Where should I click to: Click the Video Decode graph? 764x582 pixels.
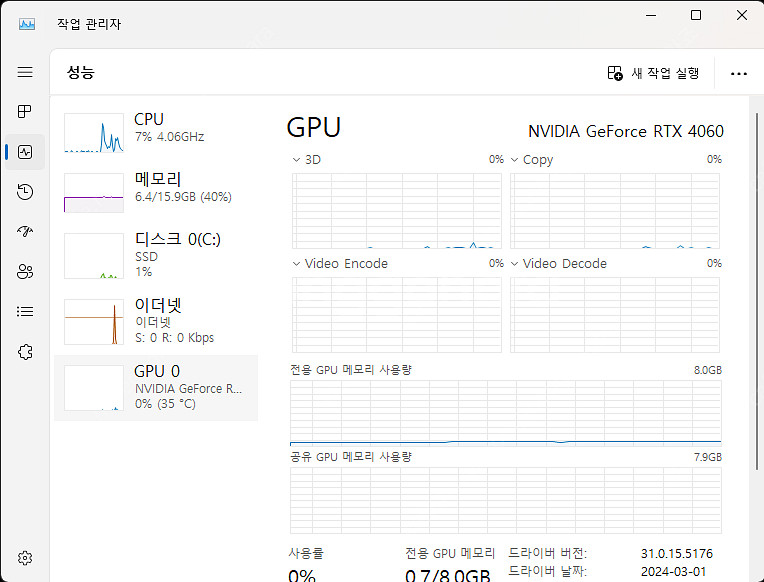615,315
